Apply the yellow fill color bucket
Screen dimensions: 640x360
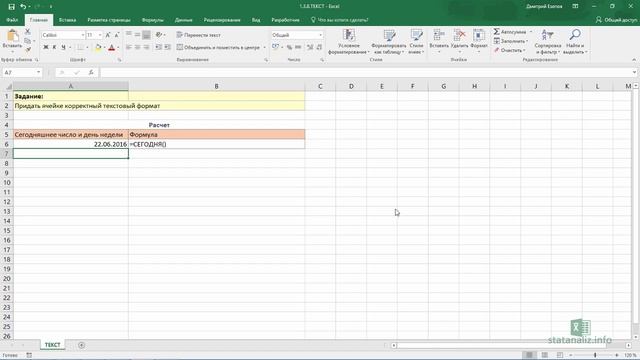98,47
